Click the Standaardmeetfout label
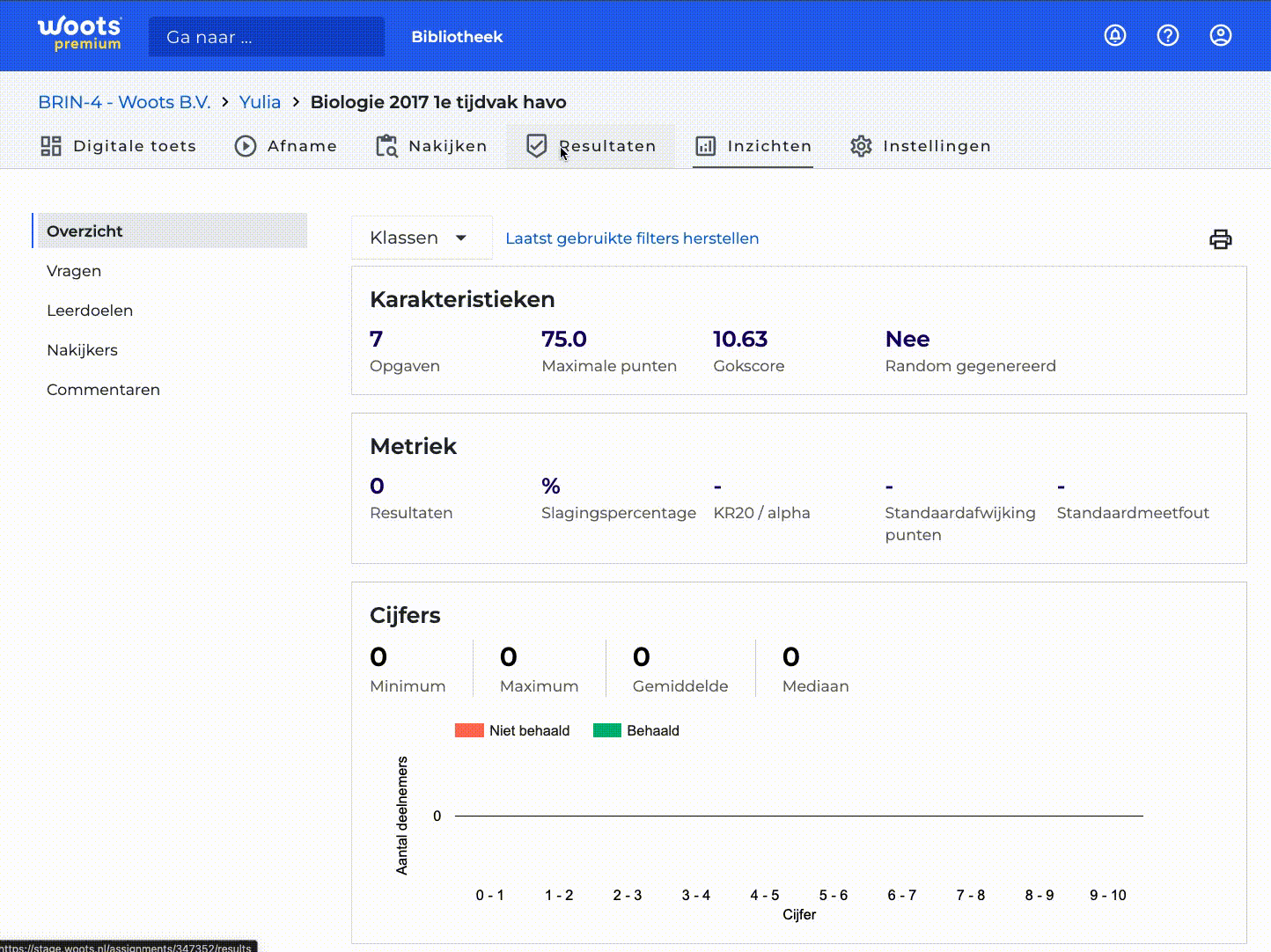 1133,513
